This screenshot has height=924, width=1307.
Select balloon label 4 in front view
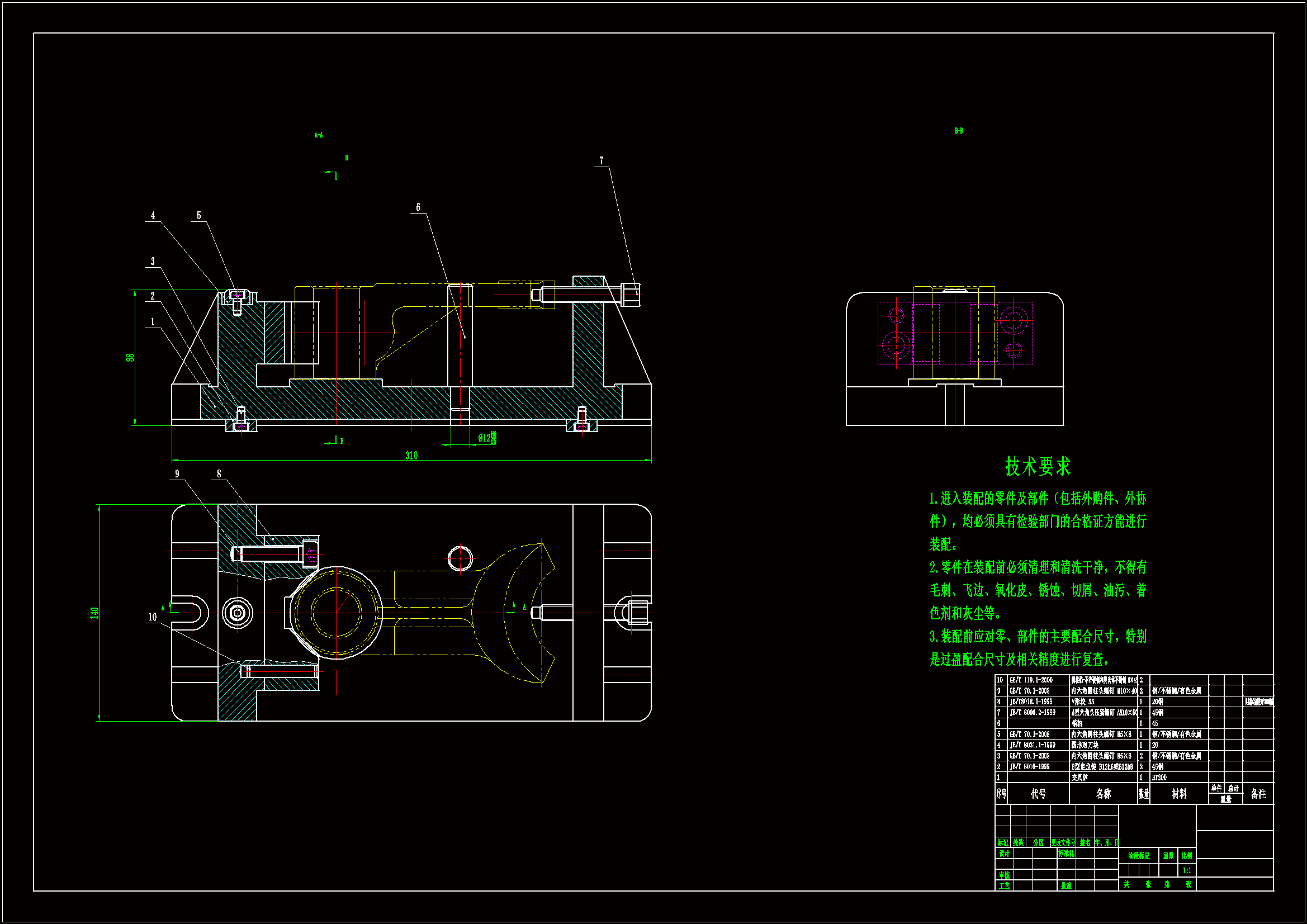click(153, 216)
